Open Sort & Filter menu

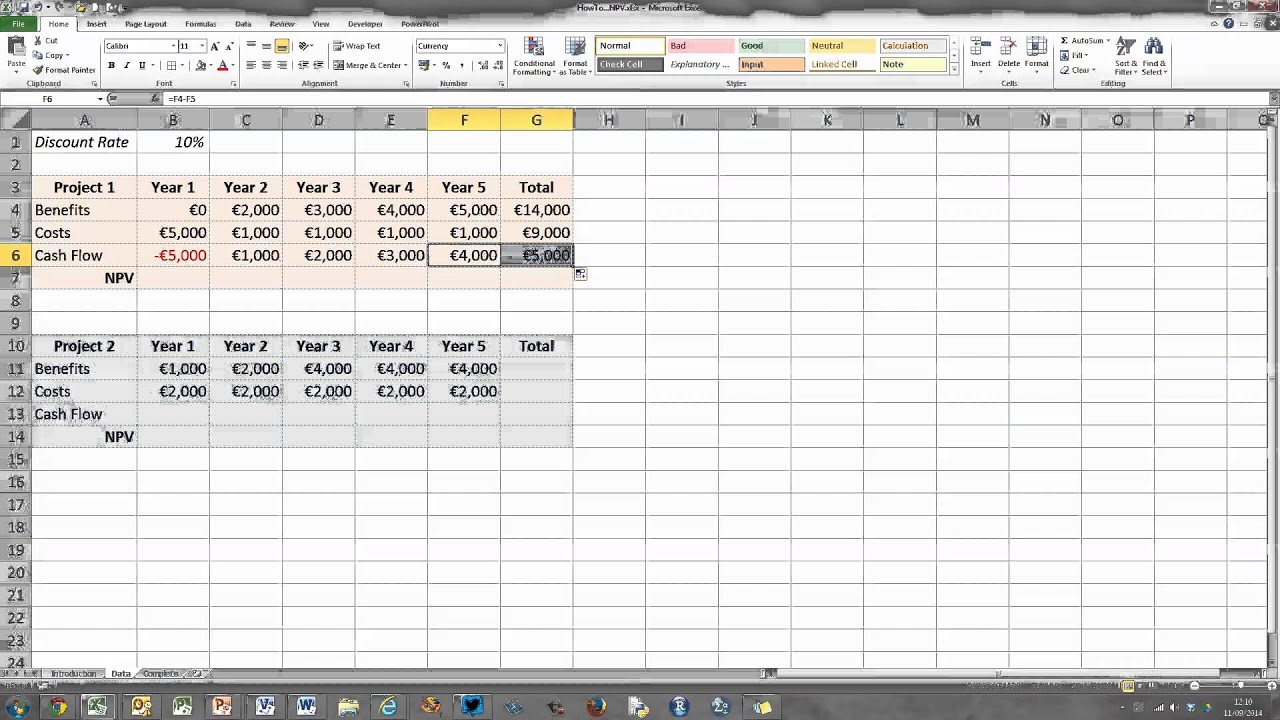[x=1126, y=56]
